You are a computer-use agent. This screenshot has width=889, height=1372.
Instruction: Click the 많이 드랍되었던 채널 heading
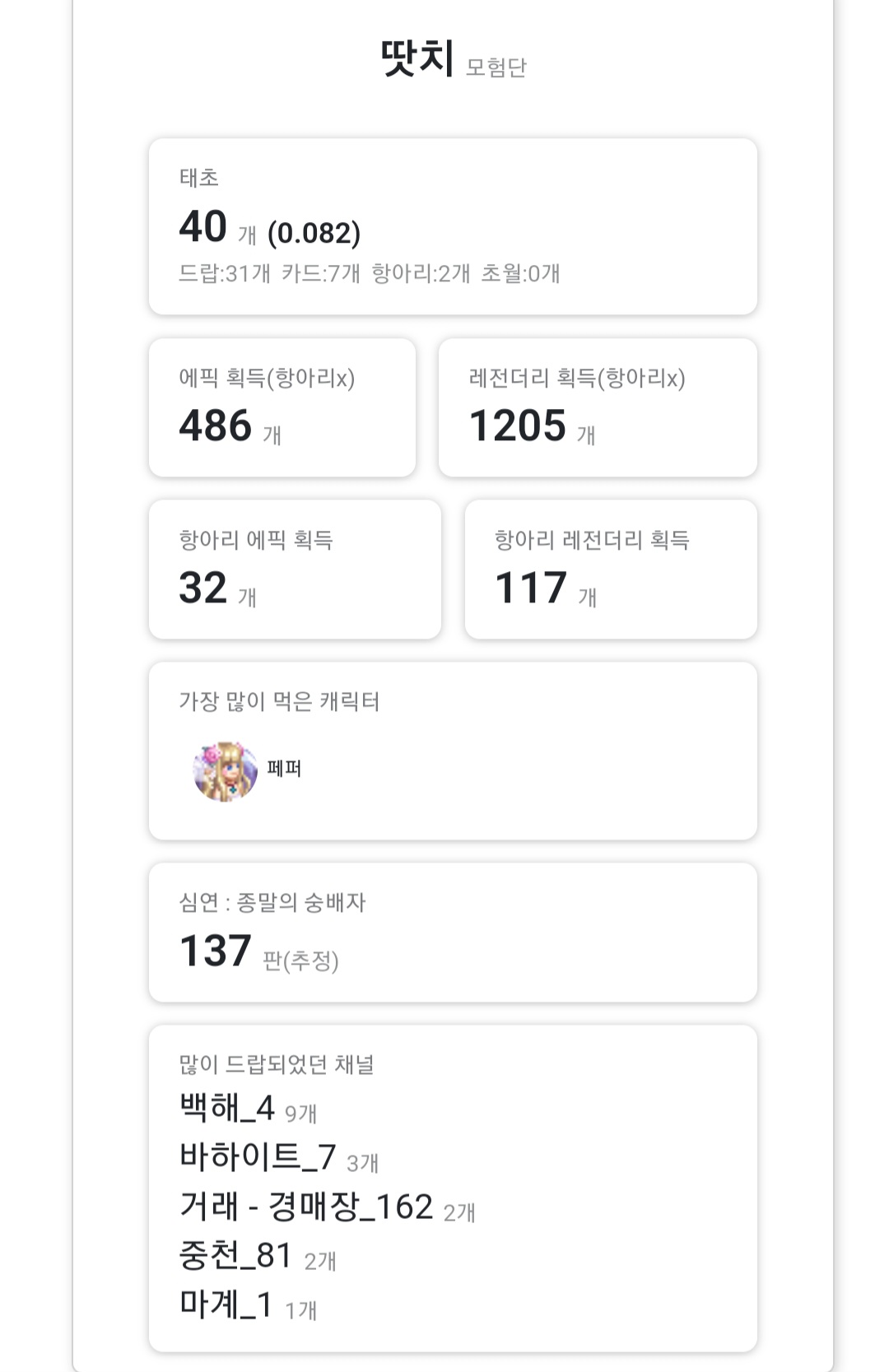pyautogui.click(x=277, y=1064)
